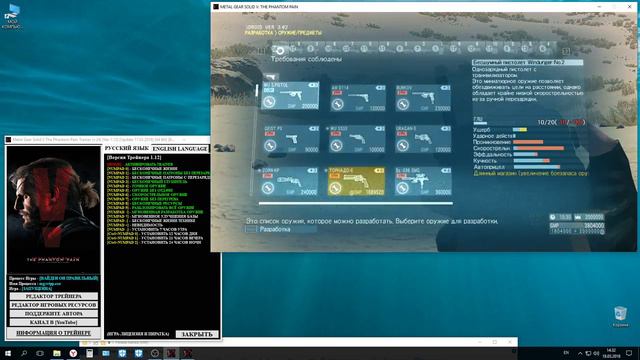Click left page arrow of category bar
Image resolution: width=640 pixels, height=360 pixels.
click(x=262, y=51)
